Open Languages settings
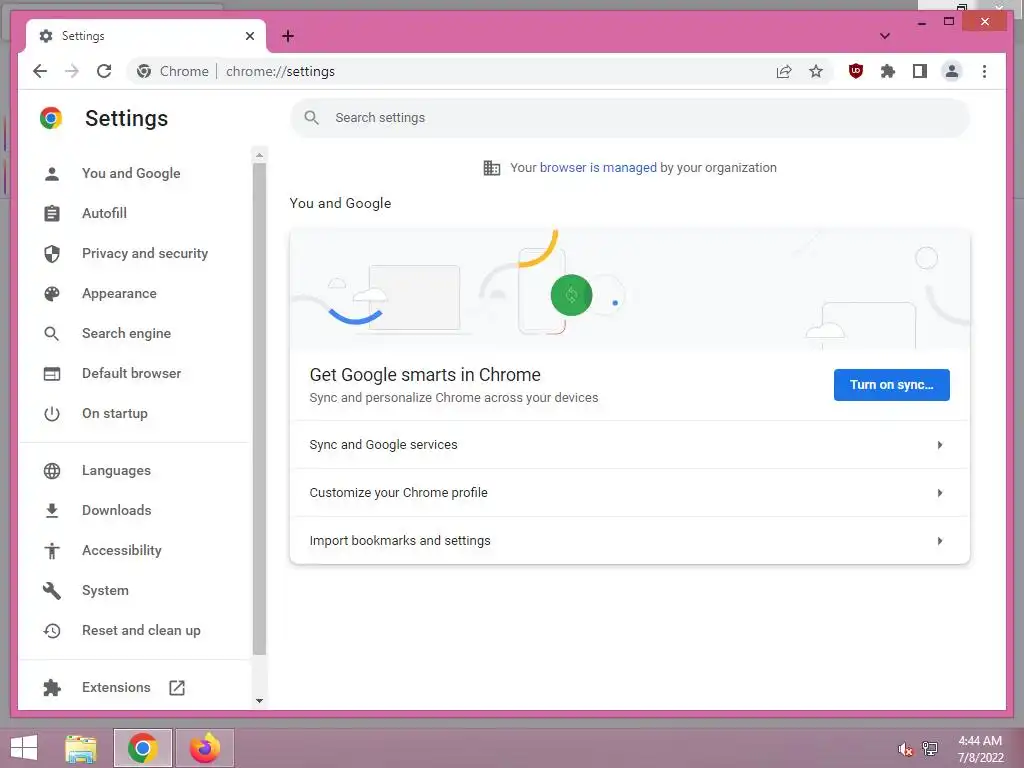Viewport: 1024px width, 768px height. coord(116,470)
